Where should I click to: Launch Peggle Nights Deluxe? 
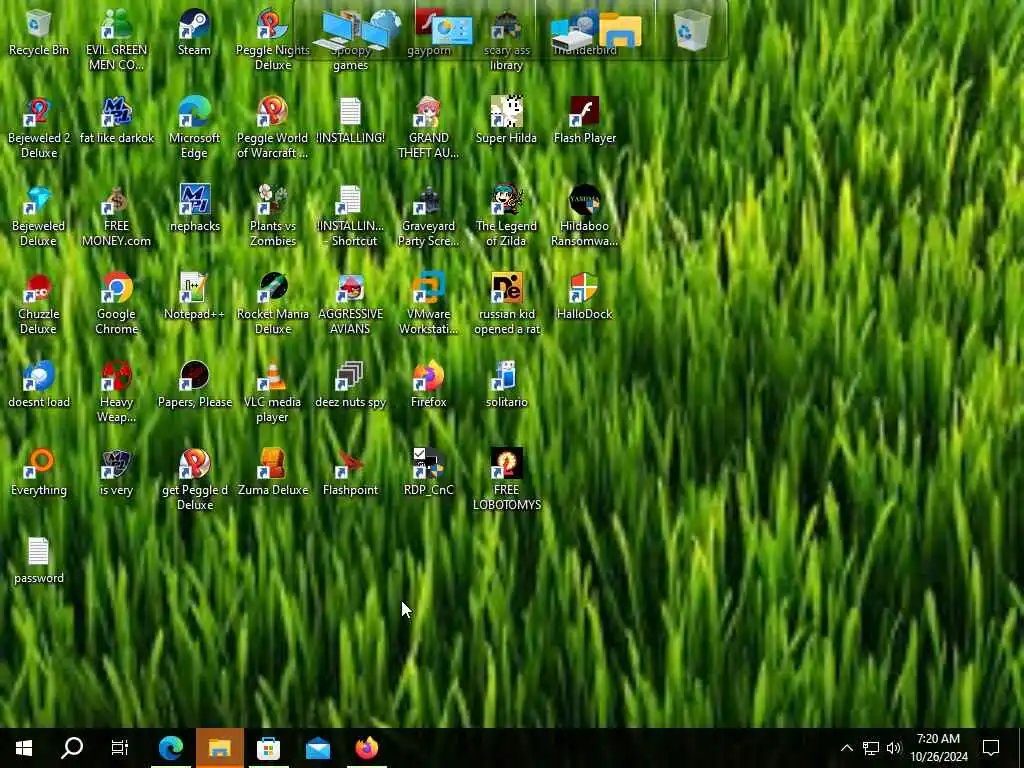[x=272, y=39]
